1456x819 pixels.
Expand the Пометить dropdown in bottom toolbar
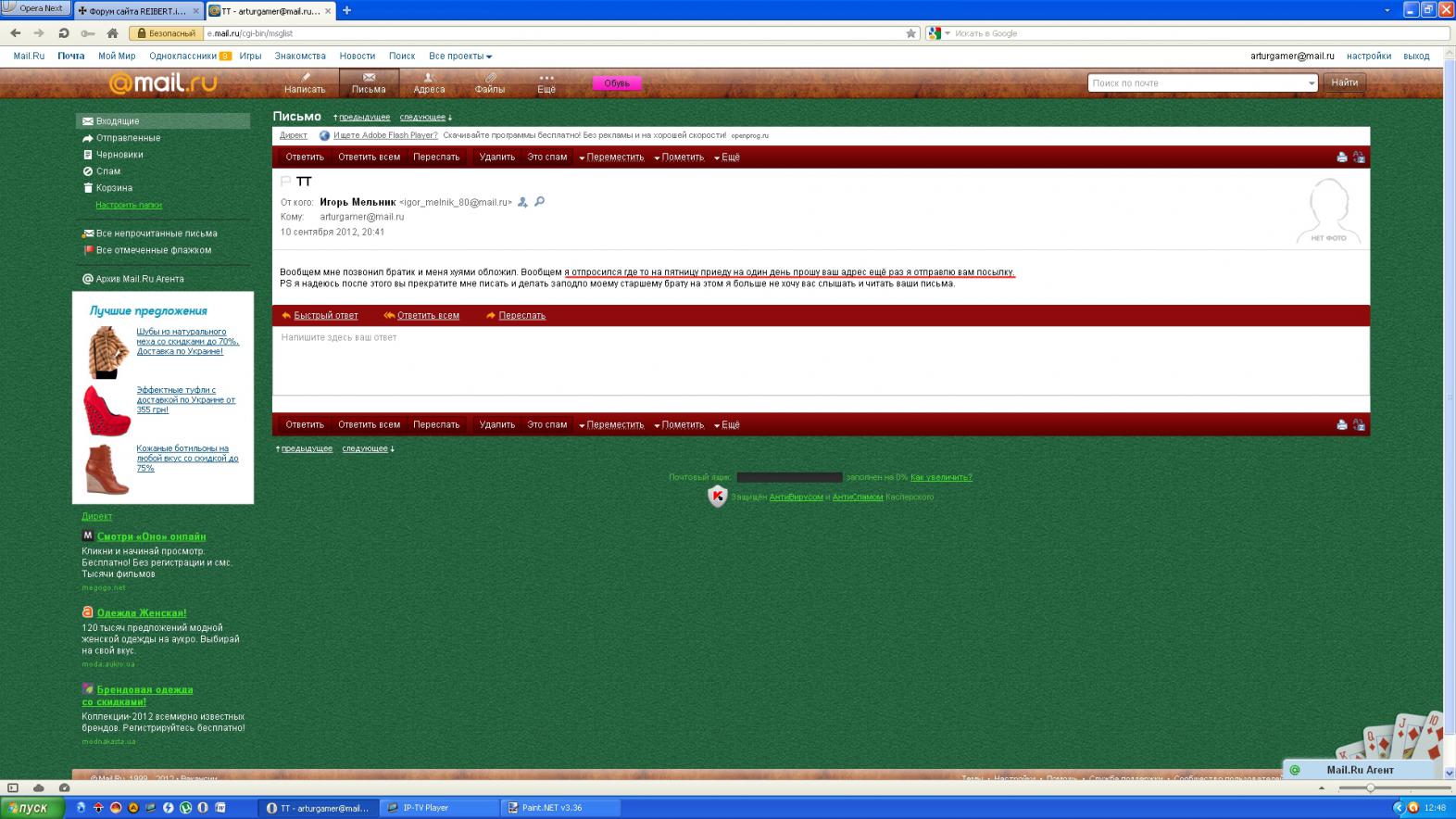coord(679,425)
